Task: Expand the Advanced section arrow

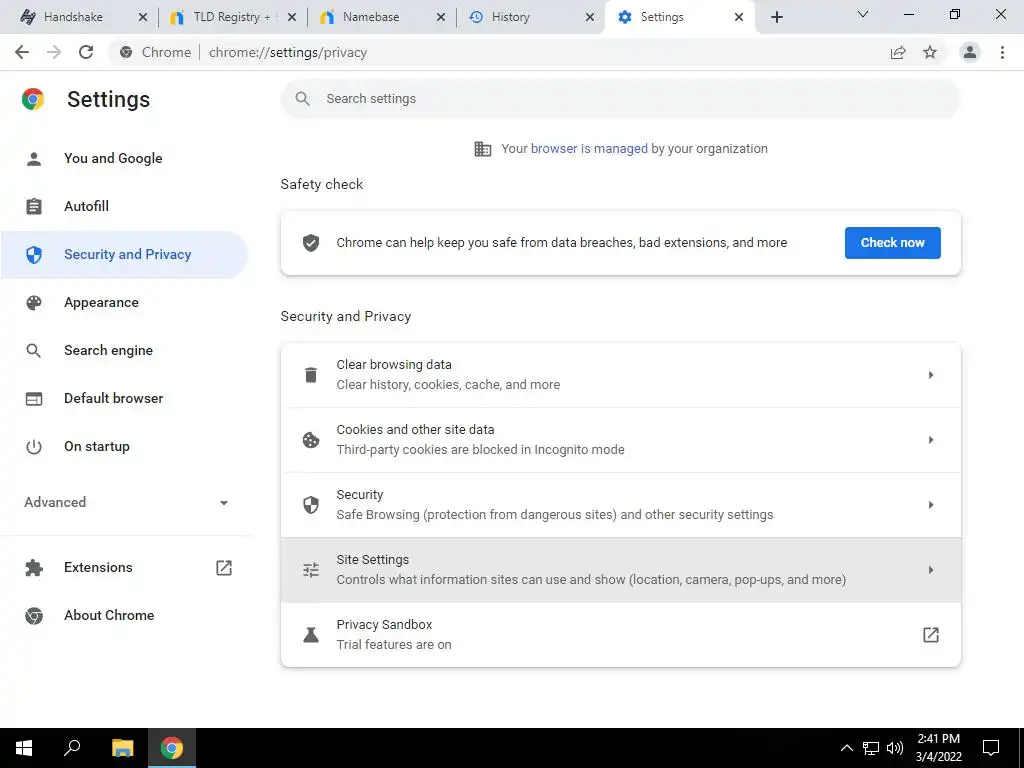Action: click(x=224, y=503)
